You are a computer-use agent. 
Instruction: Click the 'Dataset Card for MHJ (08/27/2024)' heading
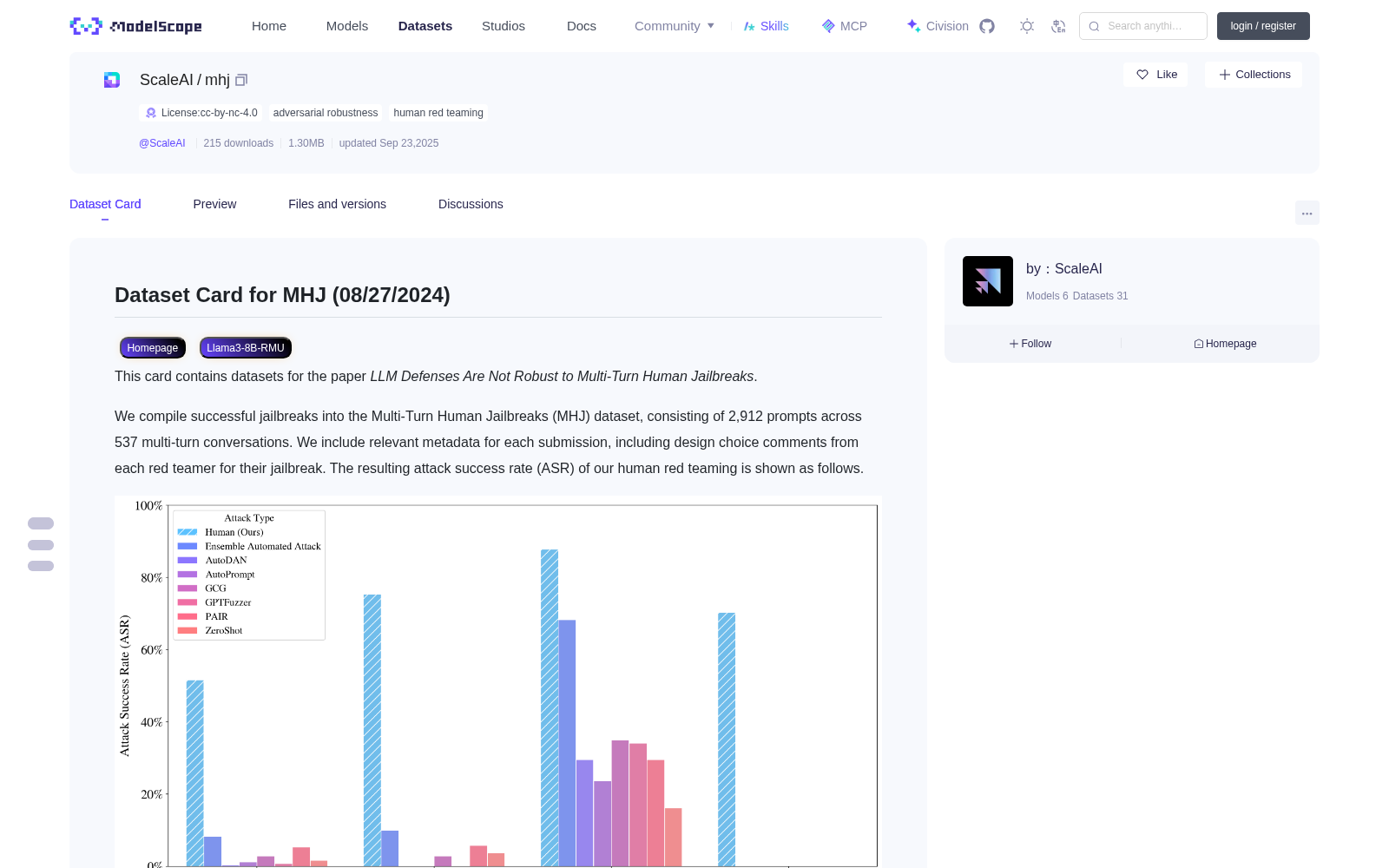(x=282, y=295)
